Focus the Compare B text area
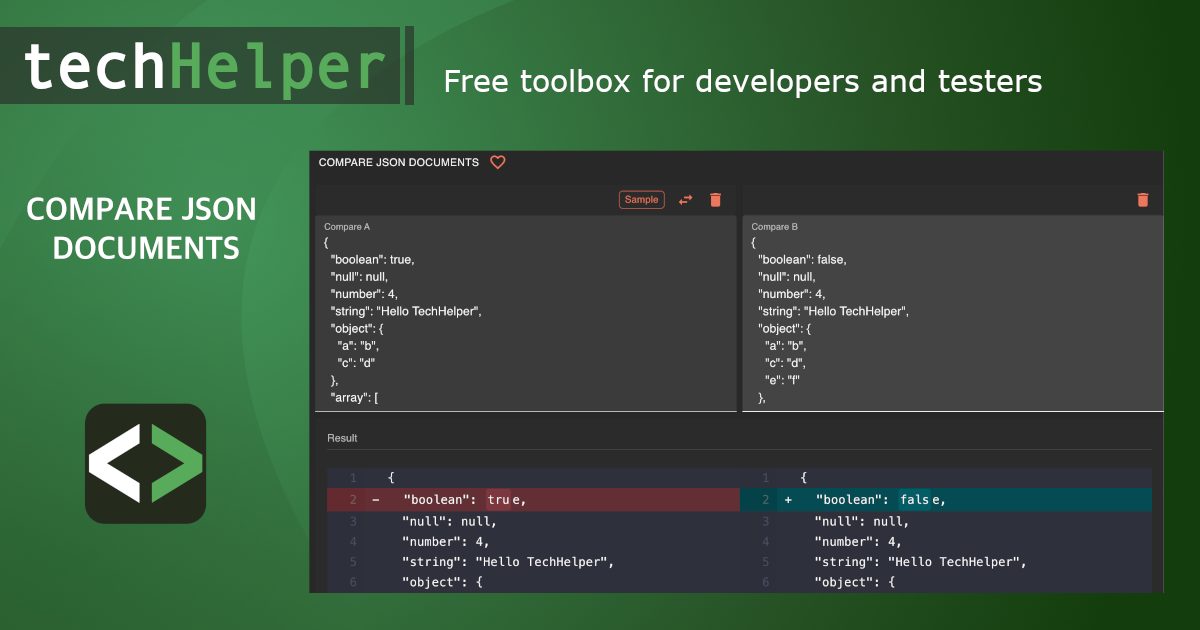This screenshot has width=1200, height=630. click(x=952, y=320)
